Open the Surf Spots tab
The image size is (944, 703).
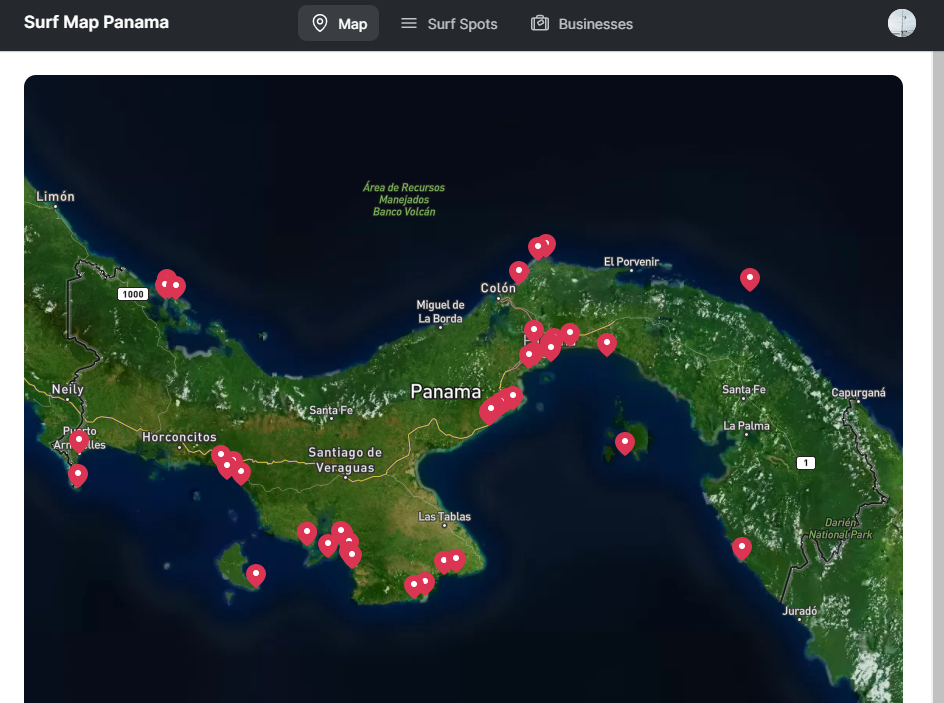(x=449, y=23)
